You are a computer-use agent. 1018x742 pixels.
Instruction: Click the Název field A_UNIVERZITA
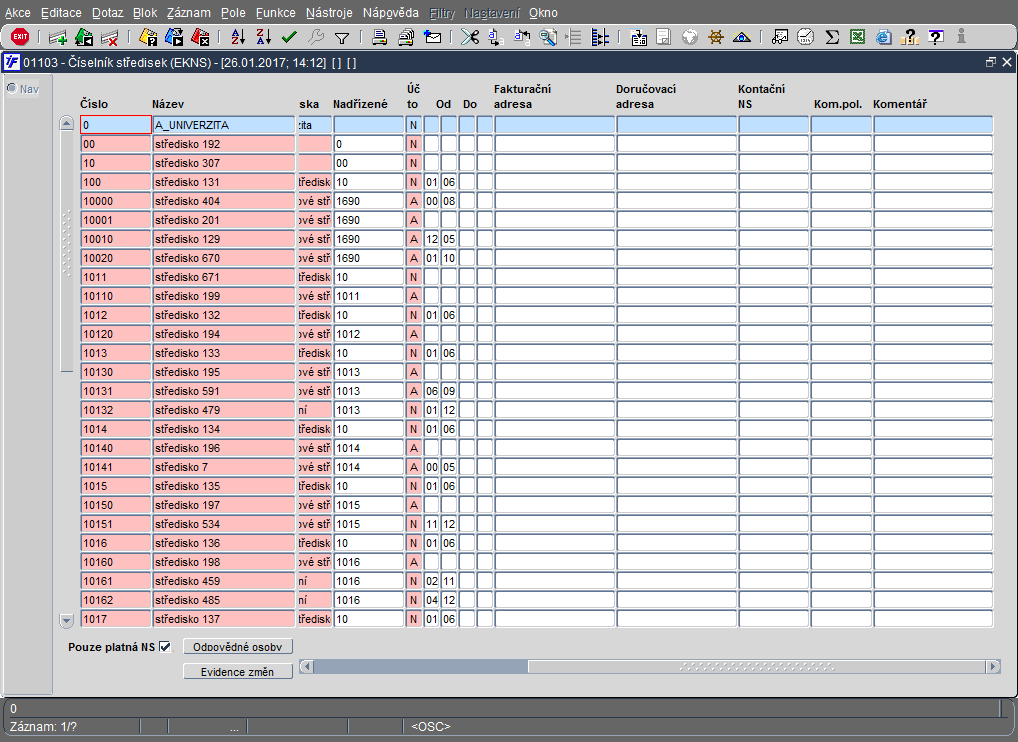(x=223, y=125)
